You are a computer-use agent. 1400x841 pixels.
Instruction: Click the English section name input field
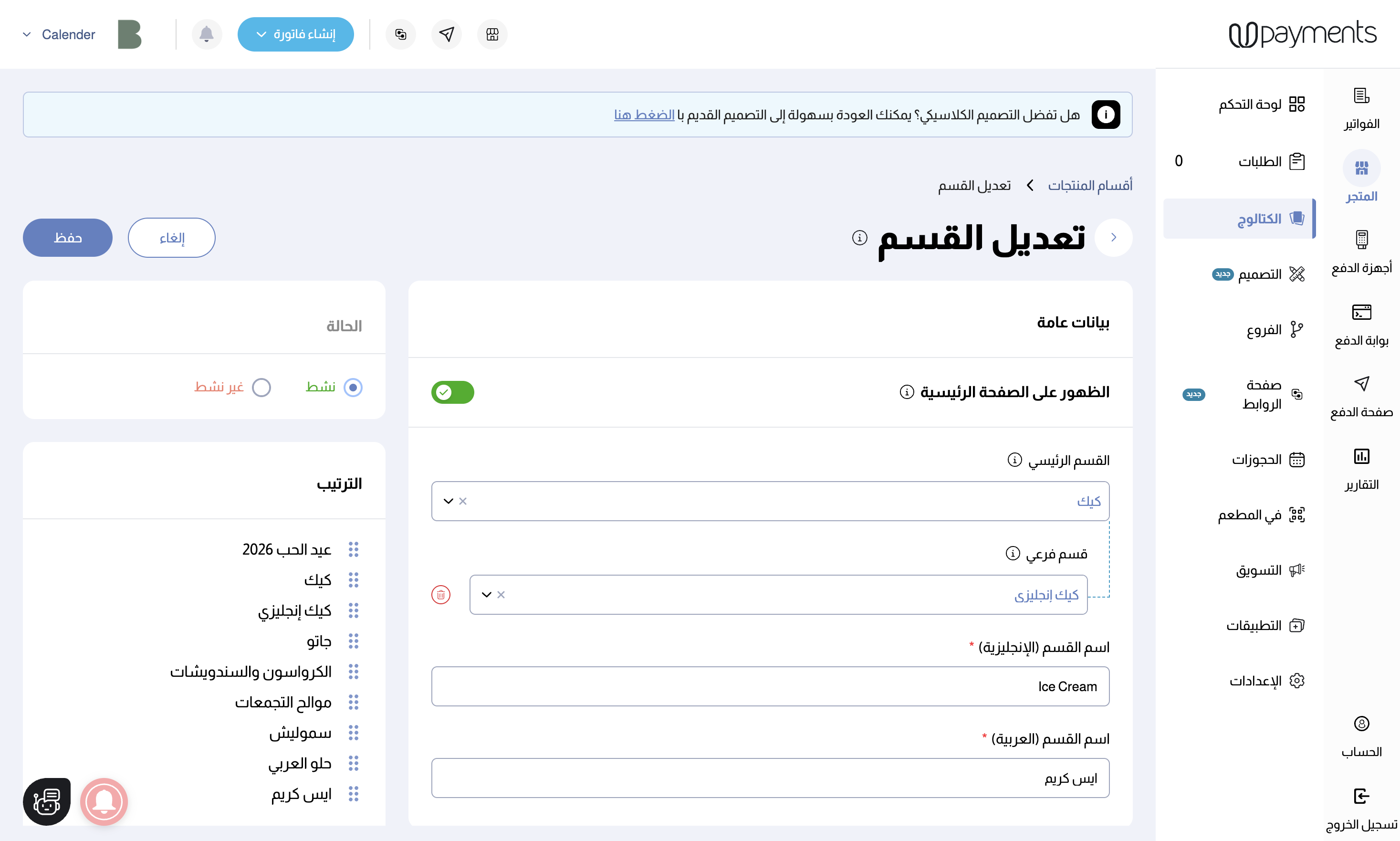770,686
